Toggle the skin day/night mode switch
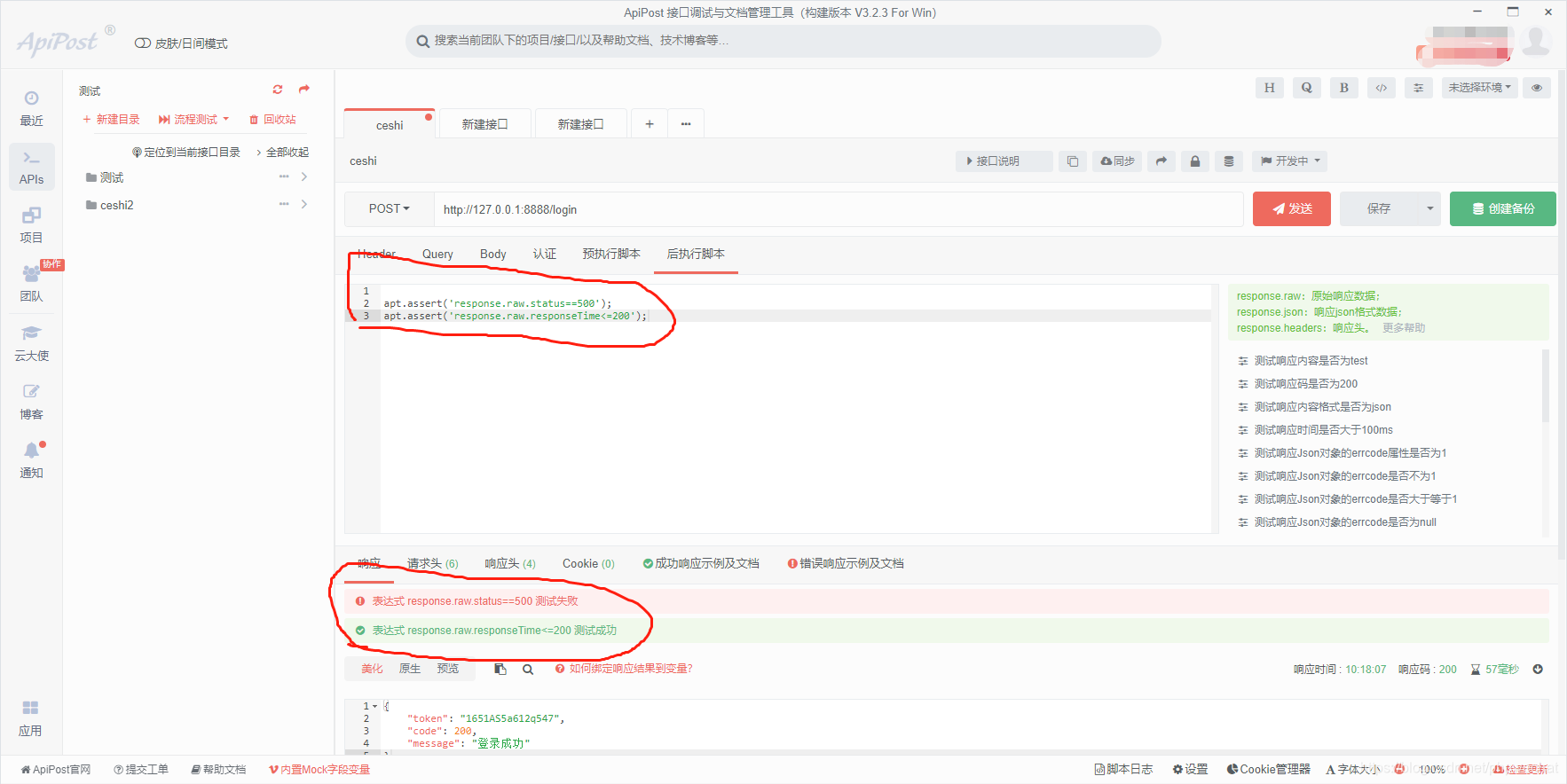 coord(142,43)
